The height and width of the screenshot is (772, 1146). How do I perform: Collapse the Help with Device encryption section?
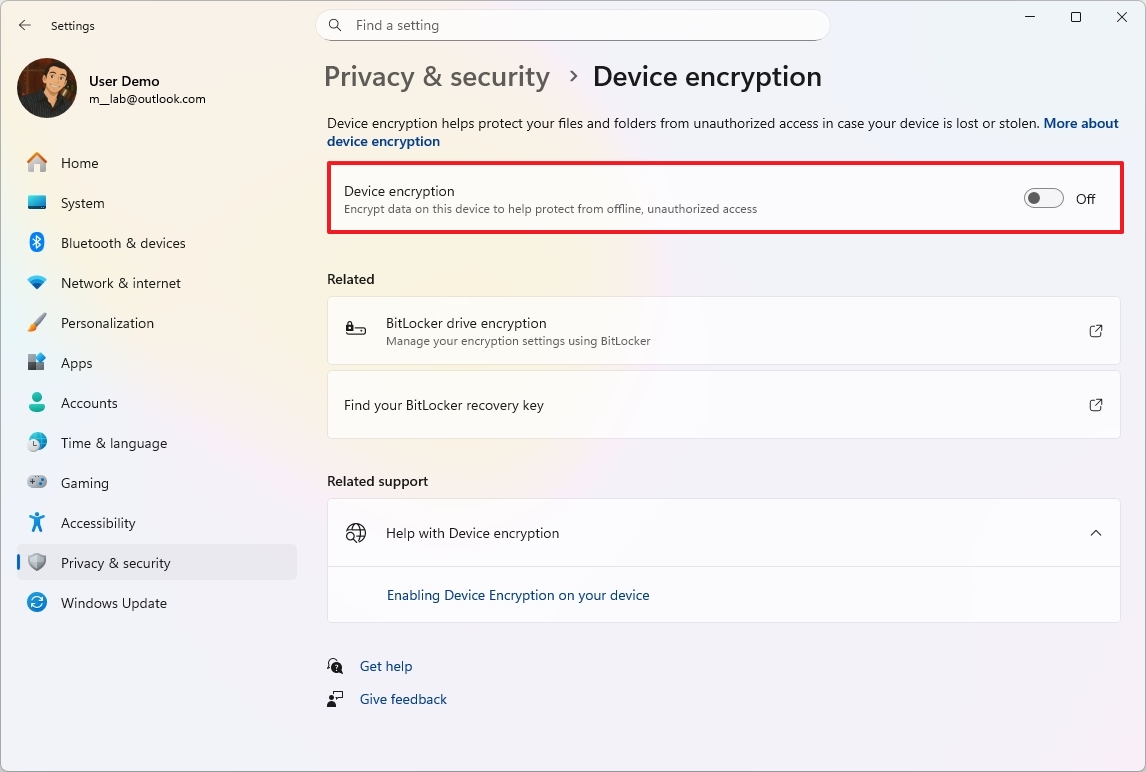click(1095, 533)
